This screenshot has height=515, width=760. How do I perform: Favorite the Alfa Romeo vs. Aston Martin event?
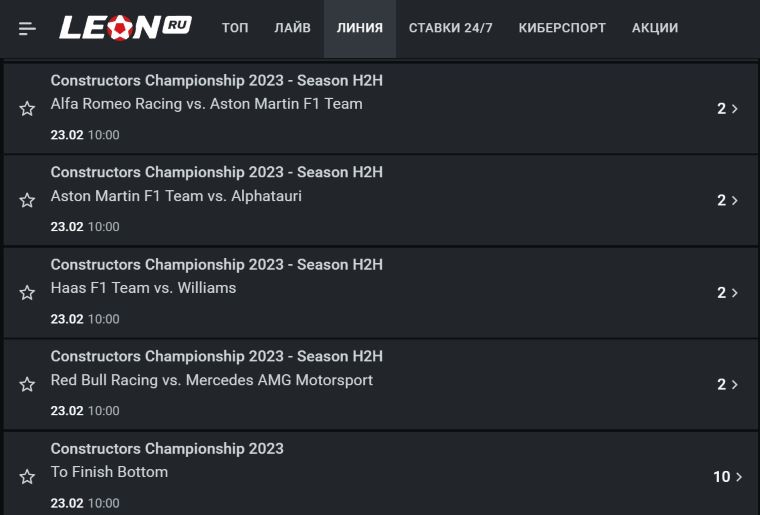coord(27,109)
